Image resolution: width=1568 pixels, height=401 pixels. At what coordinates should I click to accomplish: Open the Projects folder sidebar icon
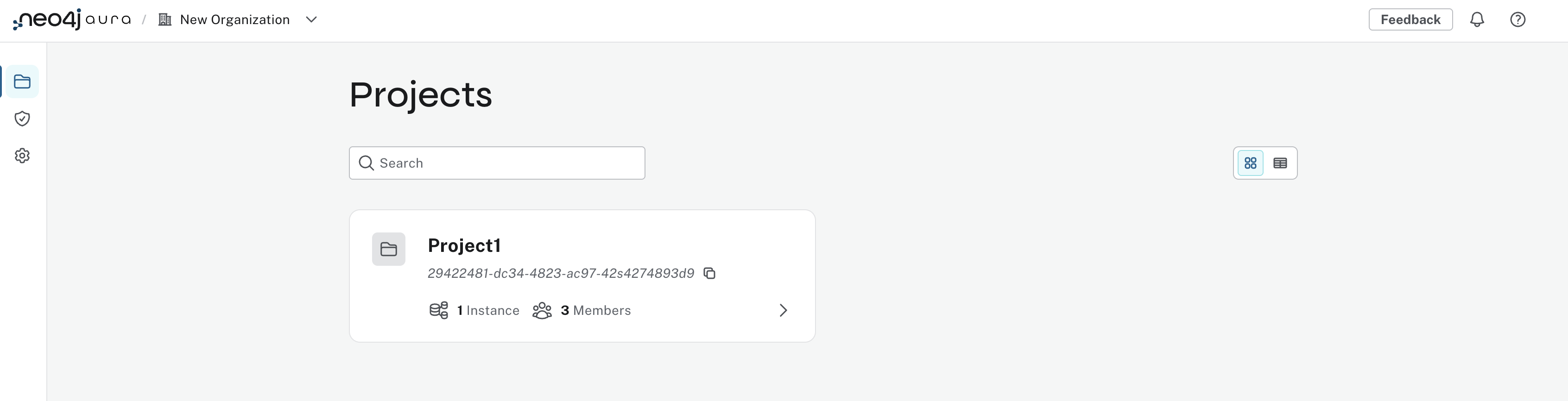[x=22, y=81]
